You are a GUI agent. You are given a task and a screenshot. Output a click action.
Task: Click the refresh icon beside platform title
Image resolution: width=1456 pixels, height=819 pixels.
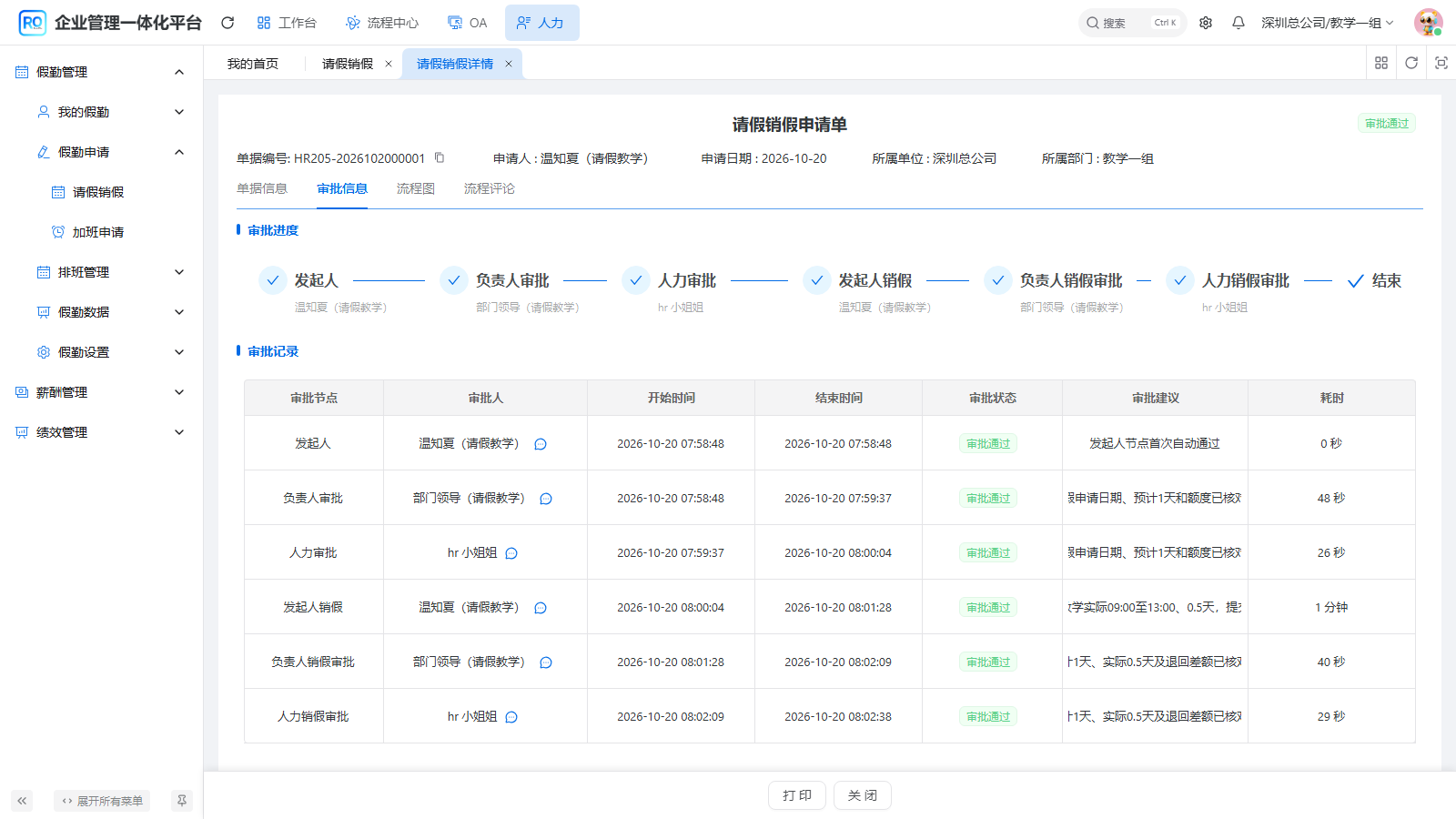pyautogui.click(x=227, y=23)
